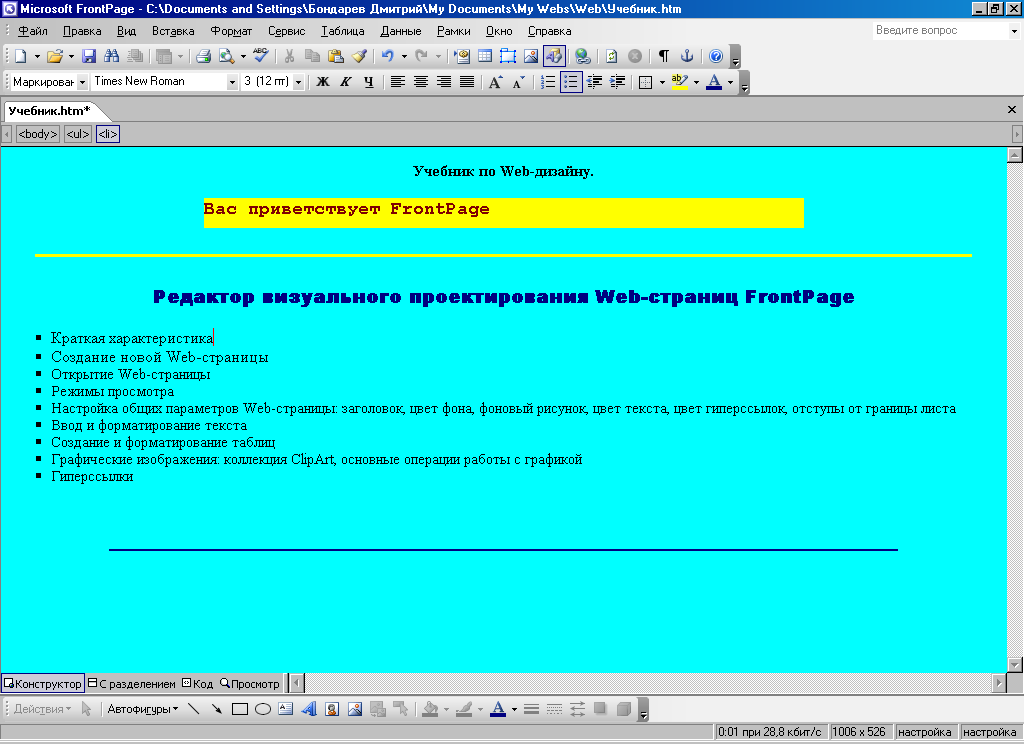This screenshot has height=744, width=1024.
Task: Increase font size with the large A
Action: [496, 82]
